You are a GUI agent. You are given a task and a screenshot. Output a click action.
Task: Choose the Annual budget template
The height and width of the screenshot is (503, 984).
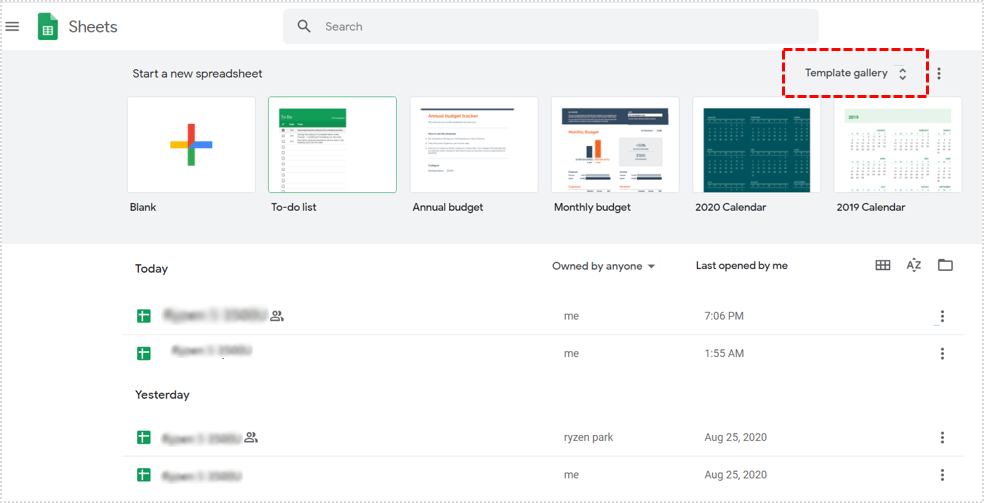click(x=474, y=145)
